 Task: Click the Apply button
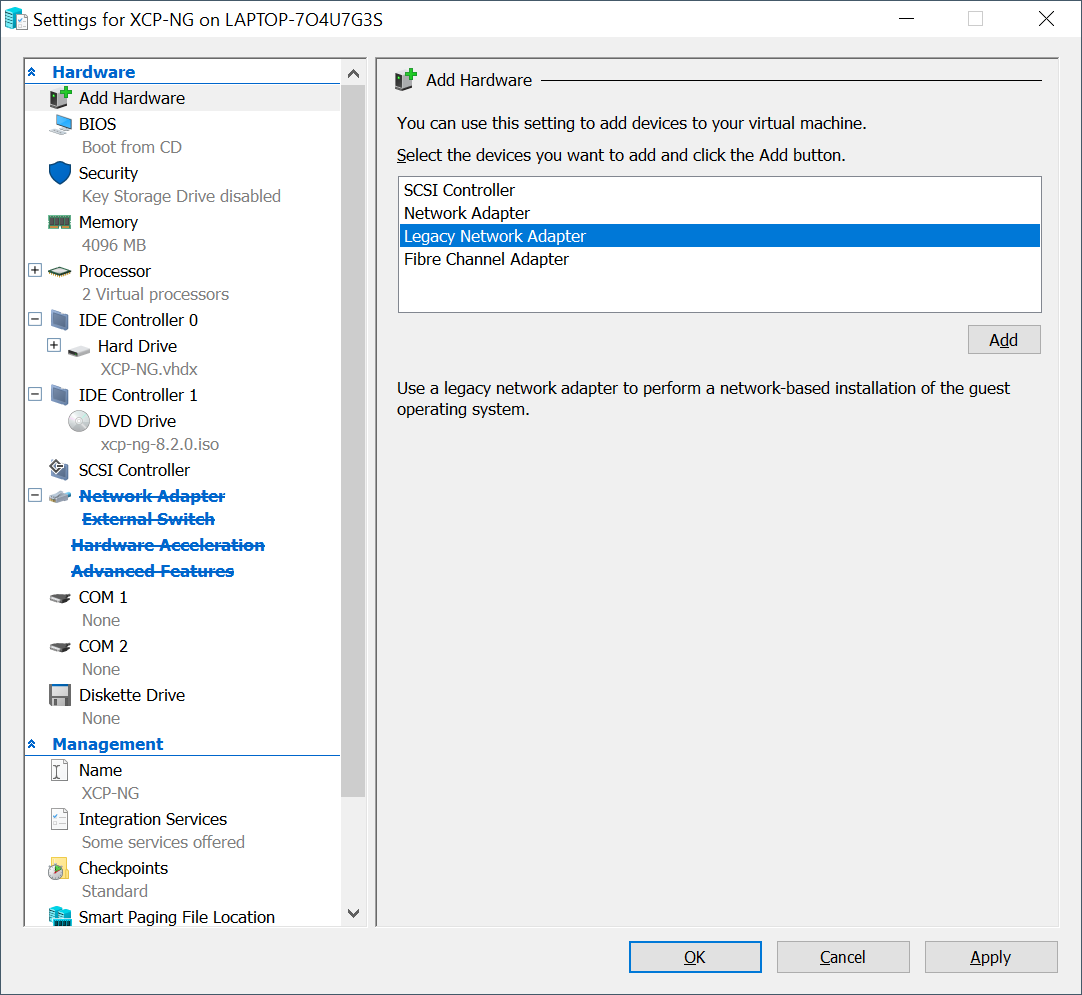(x=990, y=957)
